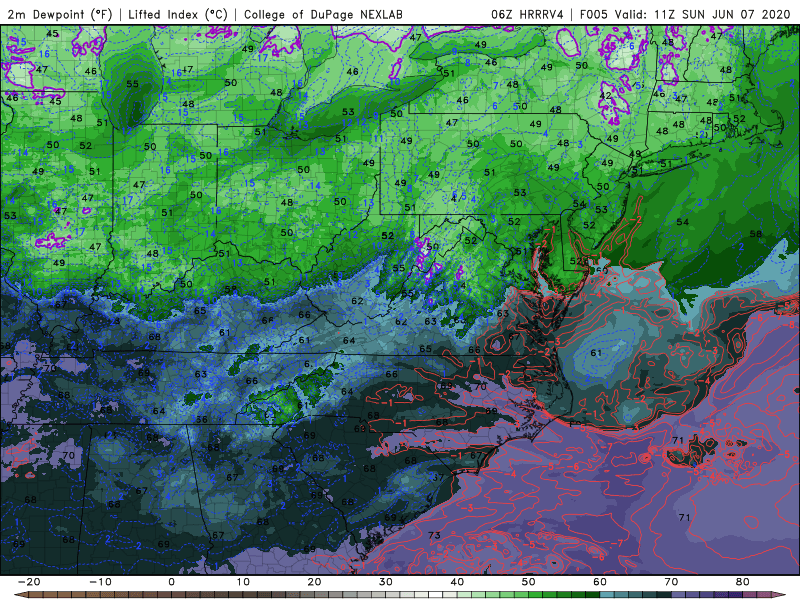The image size is (800, 600).
Task: Click the "F005" forecast hour label
Action: [x=594, y=14]
